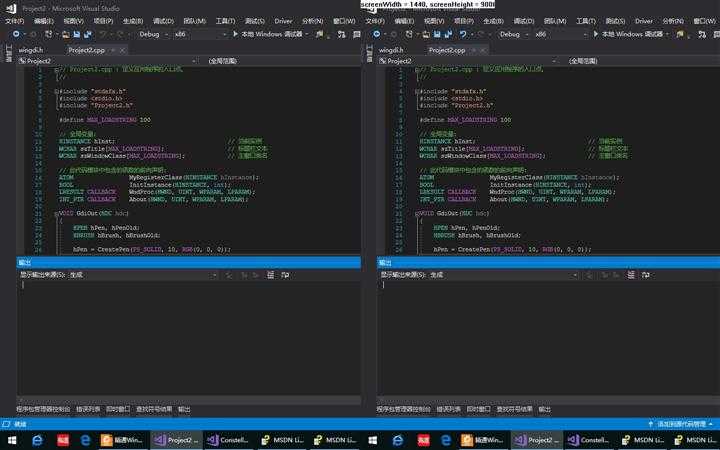Image resolution: width=720 pixels, height=450 pixels.
Task: Switch to wingdi.h tab in right window
Action: pyautogui.click(x=391, y=50)
